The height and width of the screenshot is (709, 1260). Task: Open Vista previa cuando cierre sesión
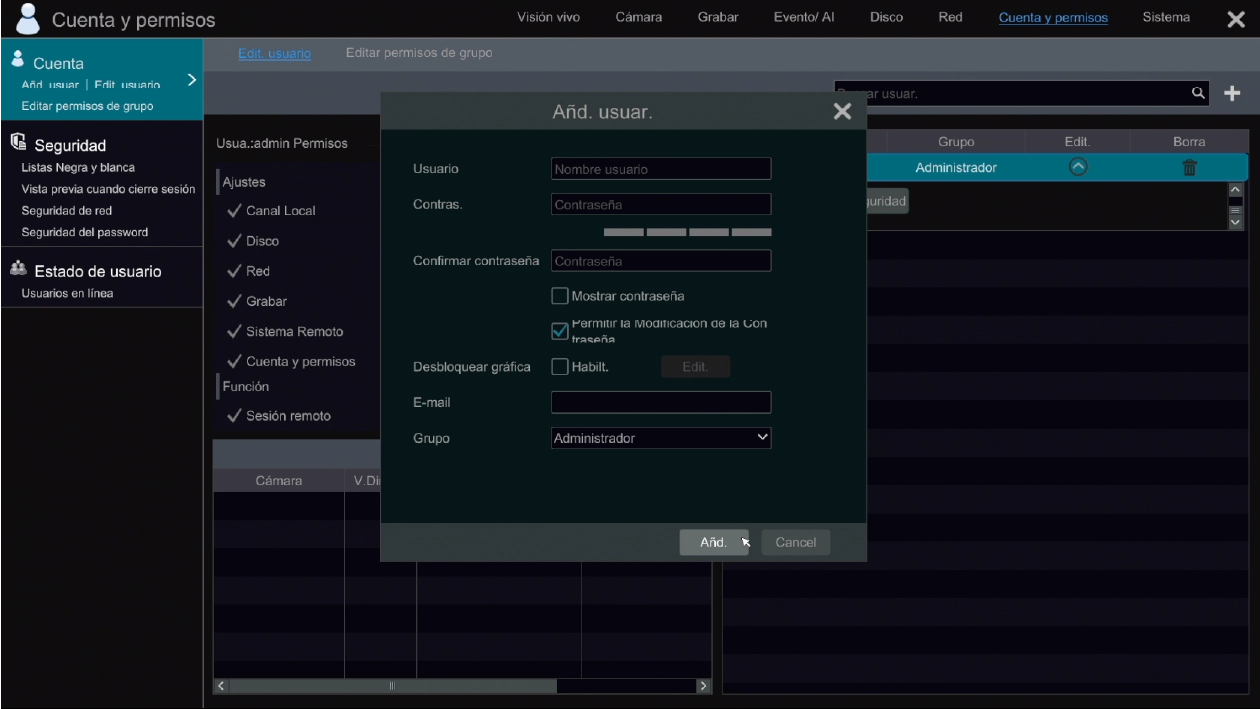[108, 189]
